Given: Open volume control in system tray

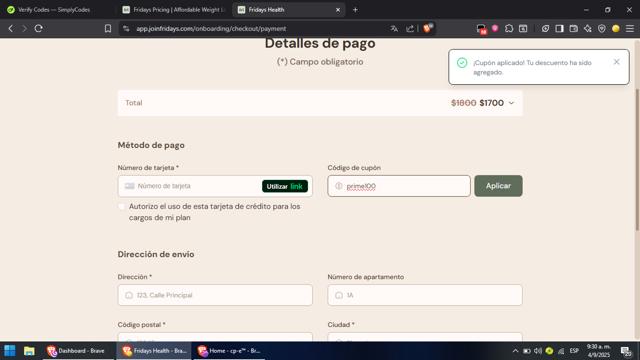Looking at the screenshot, I should [538, 351].
